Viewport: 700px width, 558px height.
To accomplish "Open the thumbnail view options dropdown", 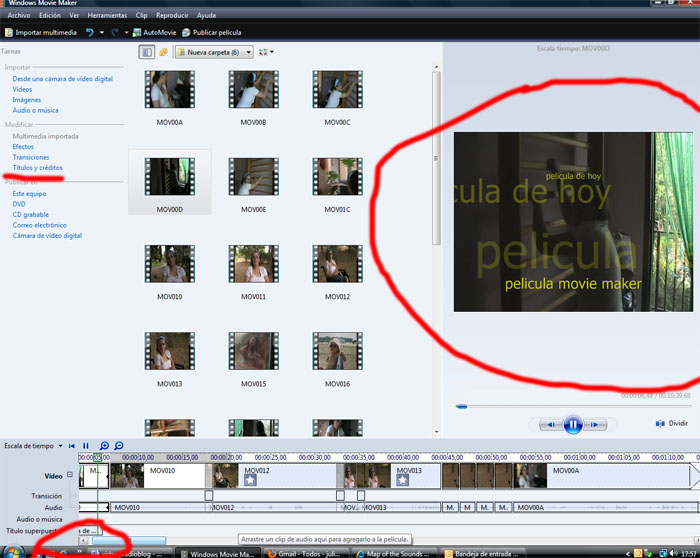I will pyautogui.click(x=266, y=52).
